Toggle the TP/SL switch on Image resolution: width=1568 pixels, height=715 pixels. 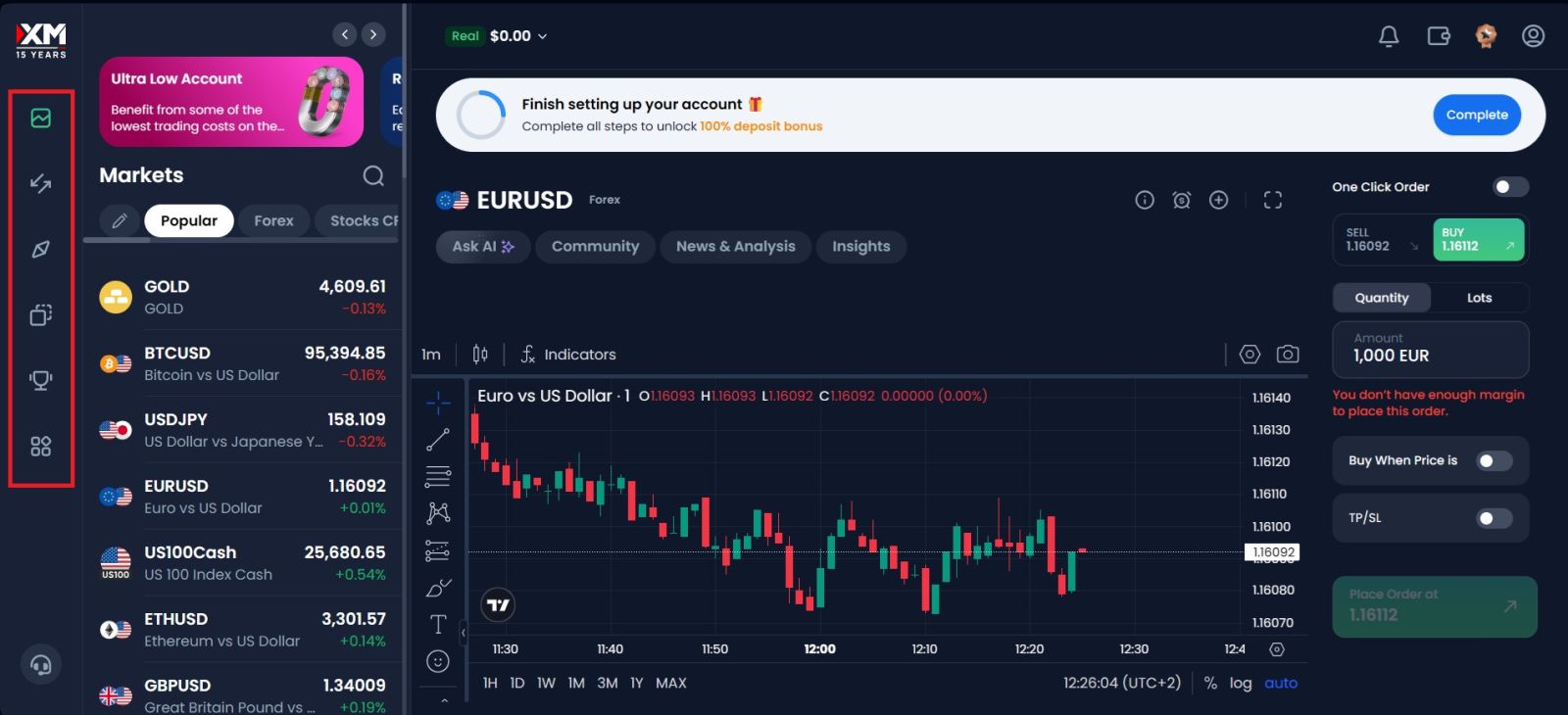[x=1494, y=518]
